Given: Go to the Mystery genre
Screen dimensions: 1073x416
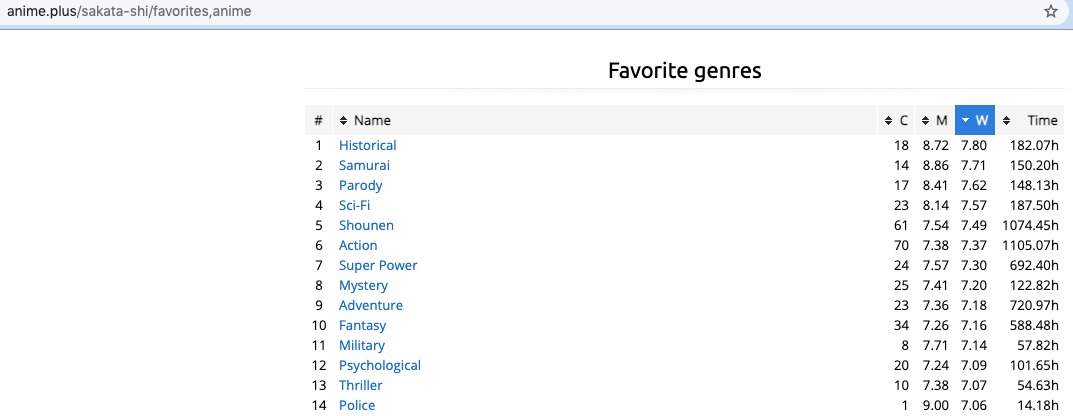Looking at the screenshot, I should [363, 286].
